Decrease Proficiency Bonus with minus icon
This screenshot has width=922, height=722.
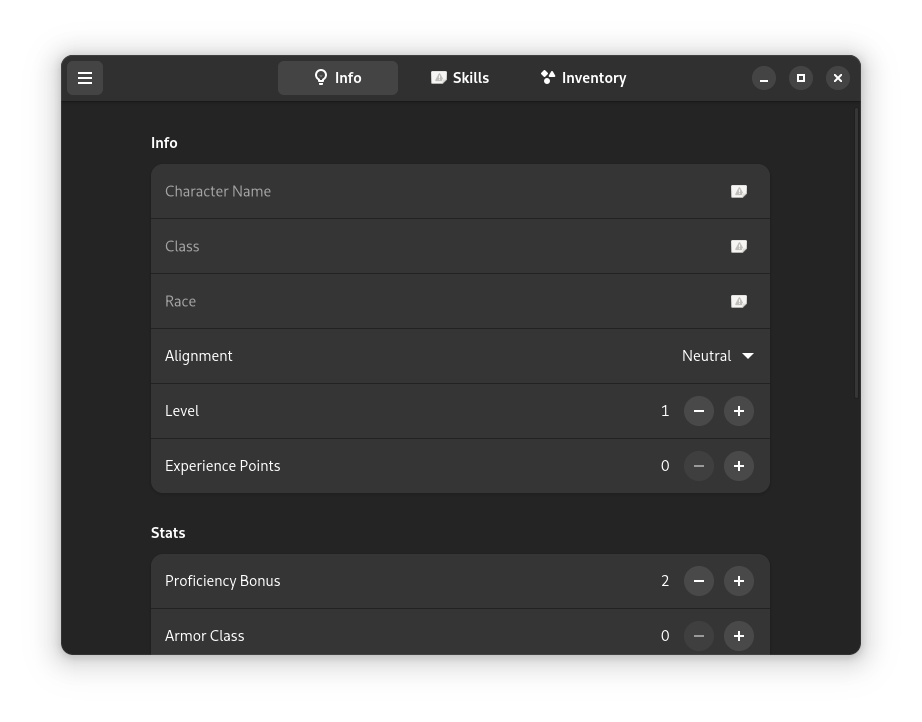[699, 581]
